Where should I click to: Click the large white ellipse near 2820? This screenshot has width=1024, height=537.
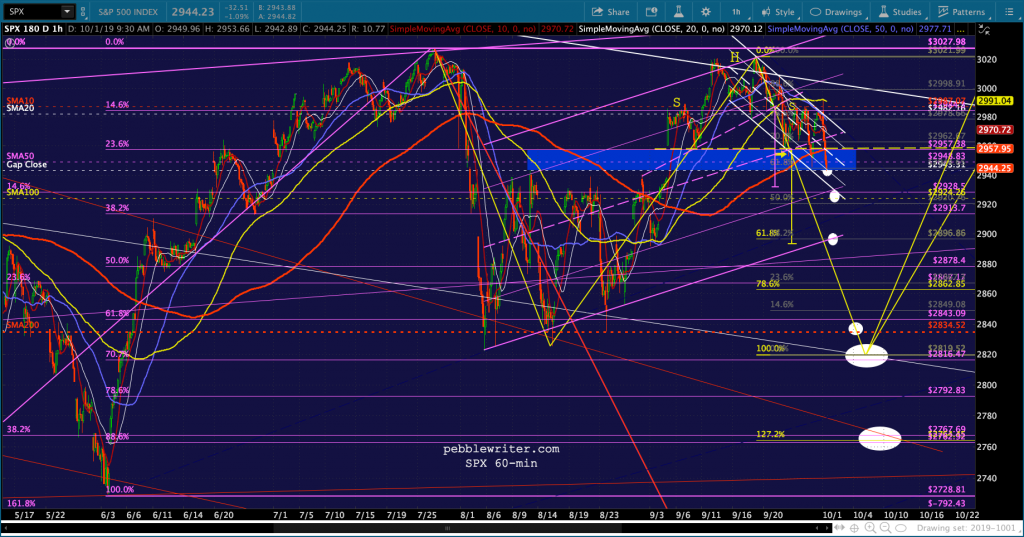tap(867, 355)
